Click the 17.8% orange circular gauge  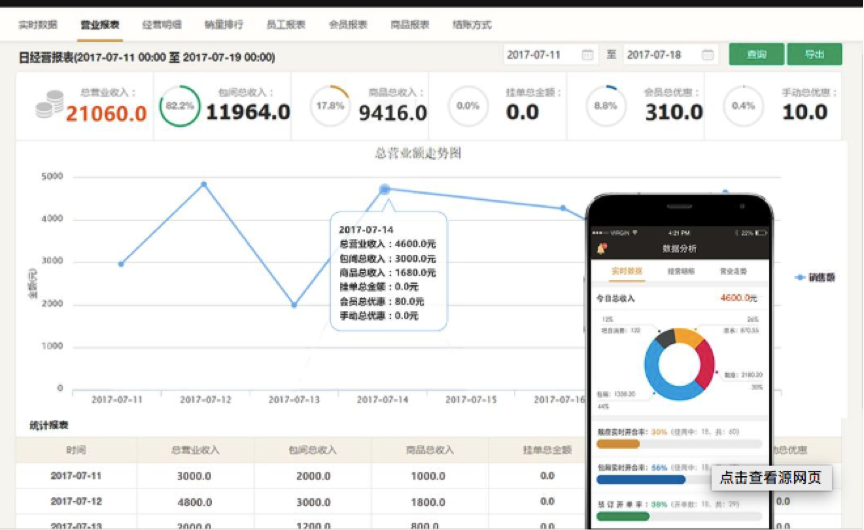330,106
